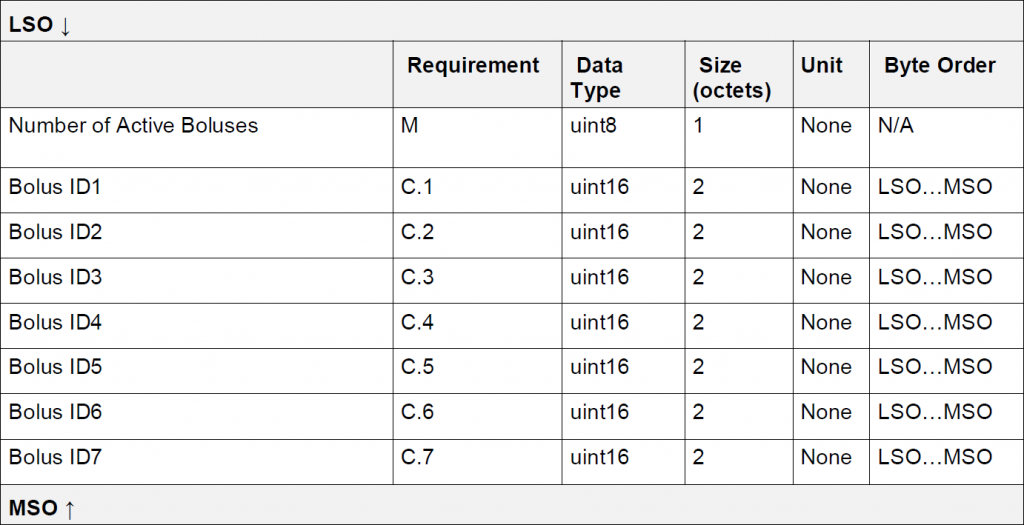Select the C.7 requirement cell

[418, 457]
